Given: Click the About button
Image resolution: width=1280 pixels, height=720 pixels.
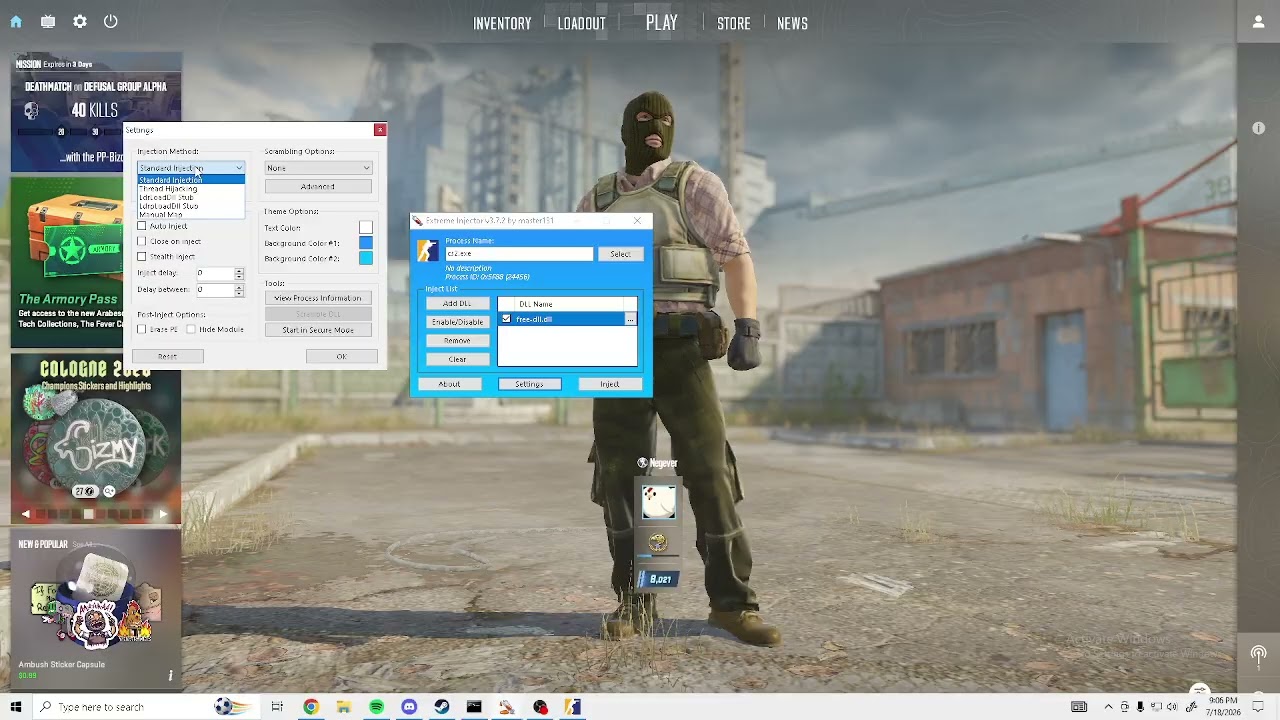Looking at the screenshot, I should coord(449,384).
